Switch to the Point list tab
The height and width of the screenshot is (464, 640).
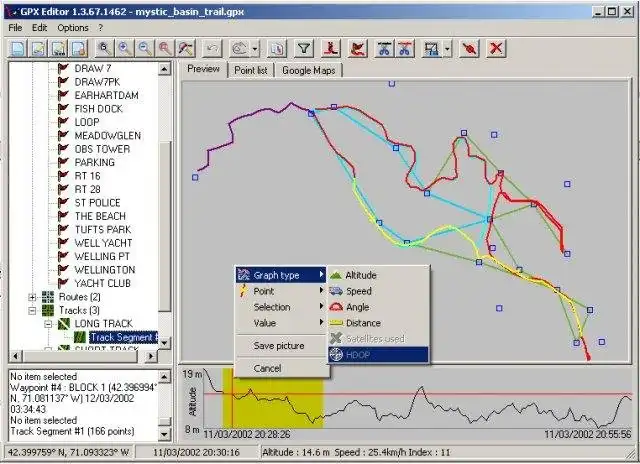pos(251,71)
